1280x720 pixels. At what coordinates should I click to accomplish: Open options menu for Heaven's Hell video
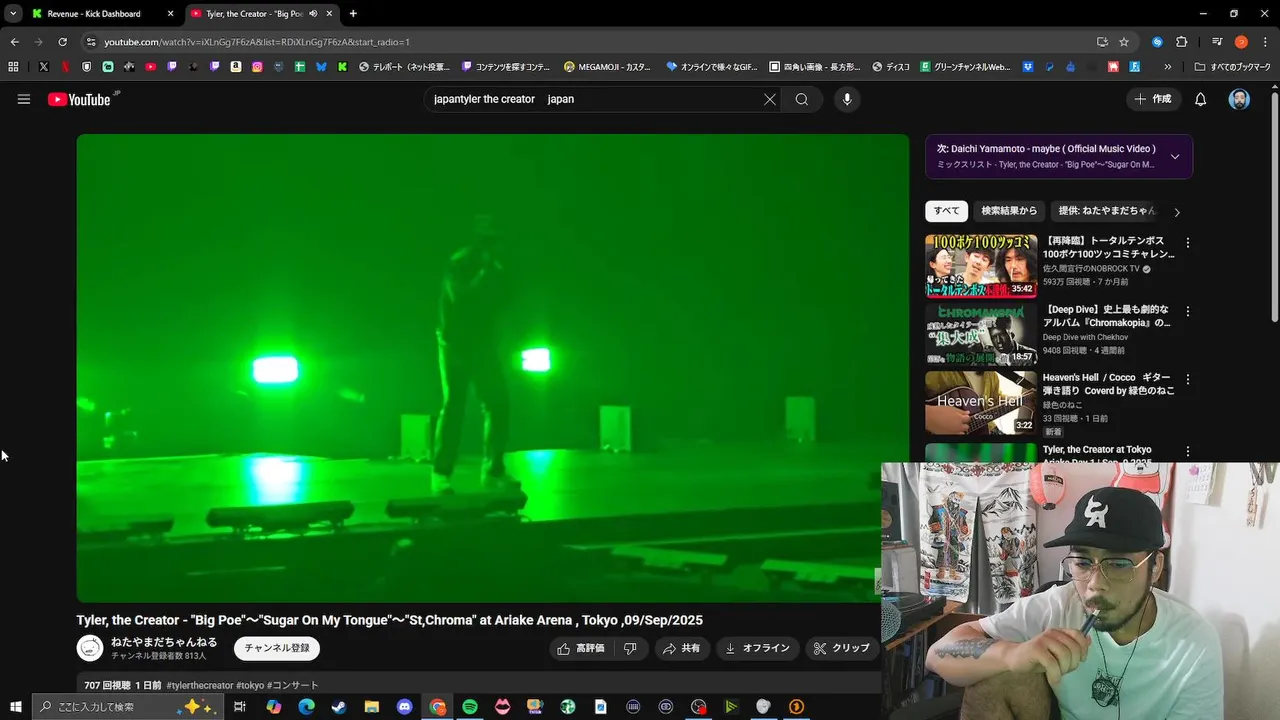pyautogui.click(x=1188, y=380)
